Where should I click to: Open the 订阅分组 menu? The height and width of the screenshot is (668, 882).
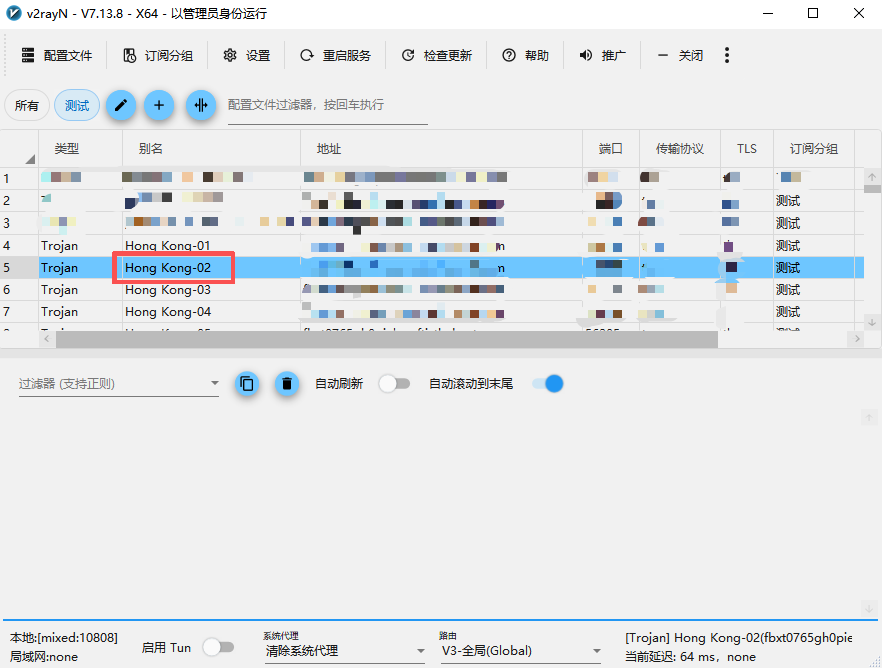click(x=158, y=55)
